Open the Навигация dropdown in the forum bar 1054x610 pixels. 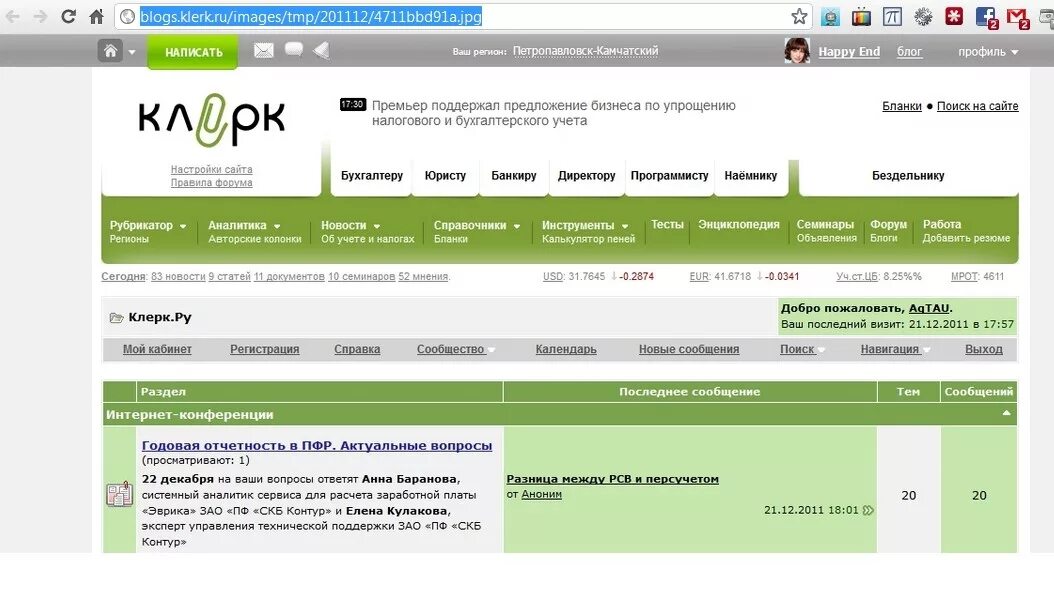pos(895,350)
